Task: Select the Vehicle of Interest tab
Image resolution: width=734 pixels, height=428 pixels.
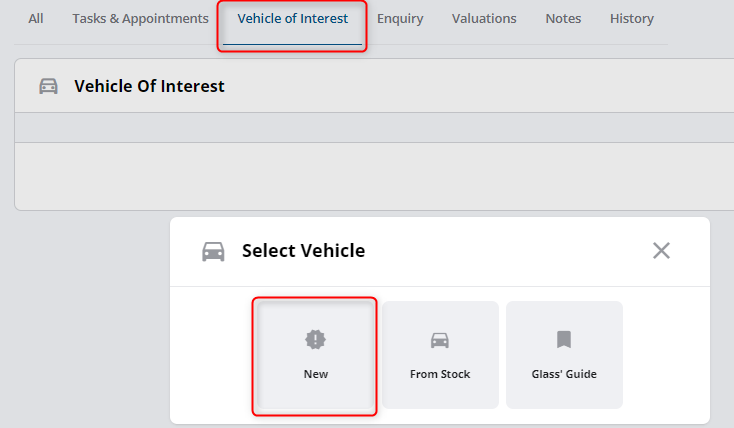Action: 293,19
